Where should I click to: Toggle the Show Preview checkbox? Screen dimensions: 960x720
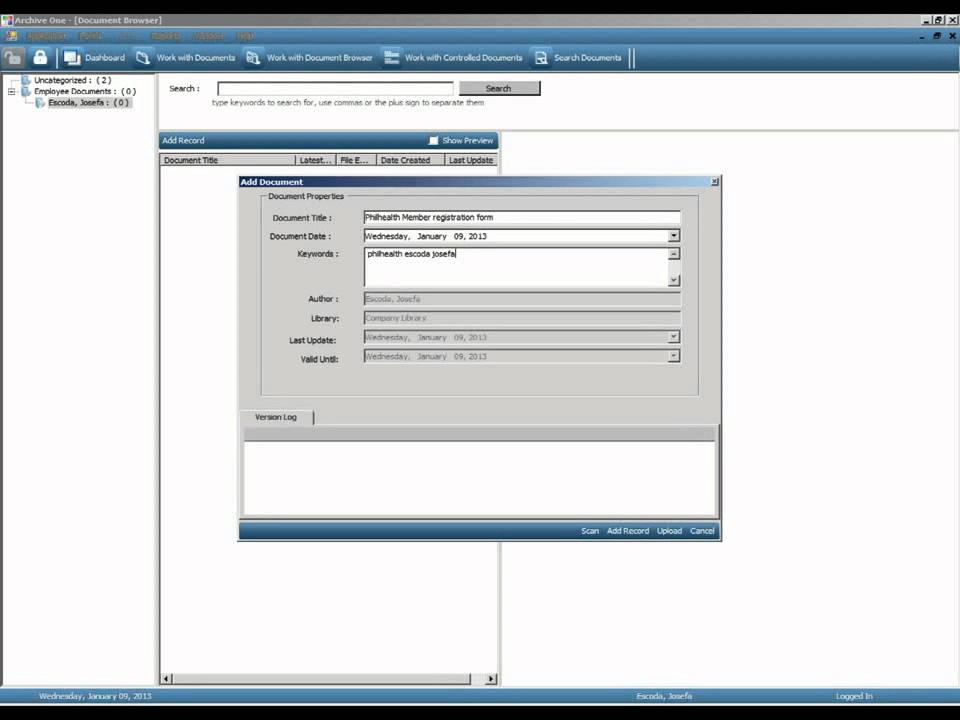pyautogui.click(x=433, y=140)
